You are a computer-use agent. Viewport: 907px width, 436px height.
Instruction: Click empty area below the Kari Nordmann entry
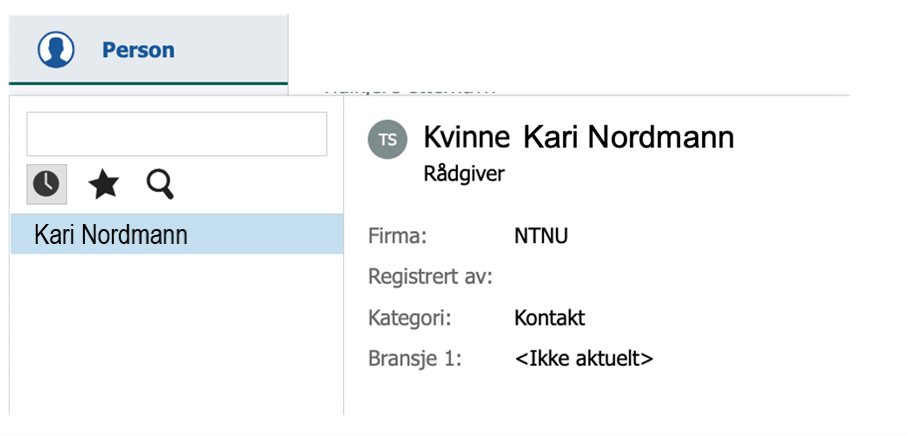coord(177,334)
